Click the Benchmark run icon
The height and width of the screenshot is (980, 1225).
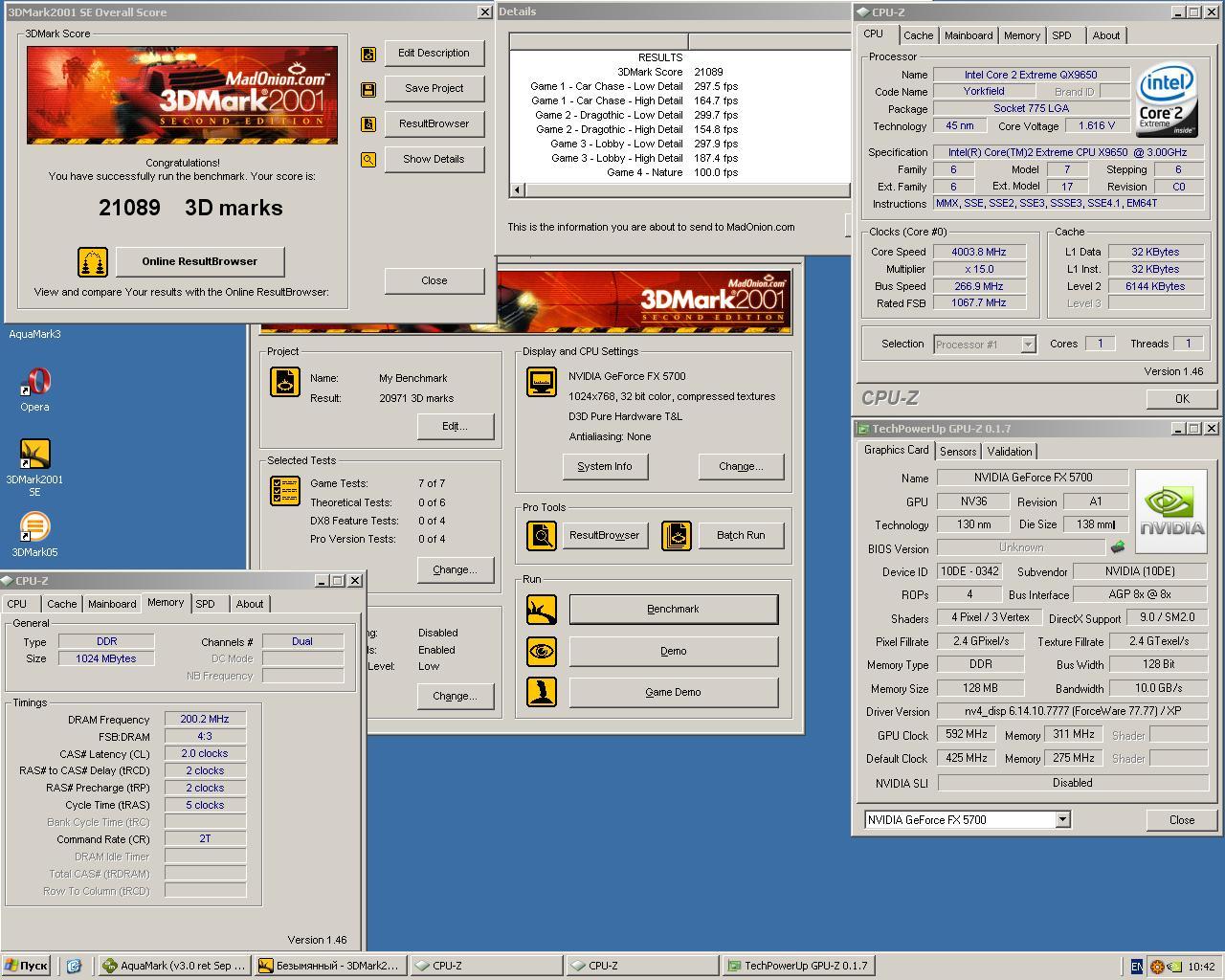542,610
